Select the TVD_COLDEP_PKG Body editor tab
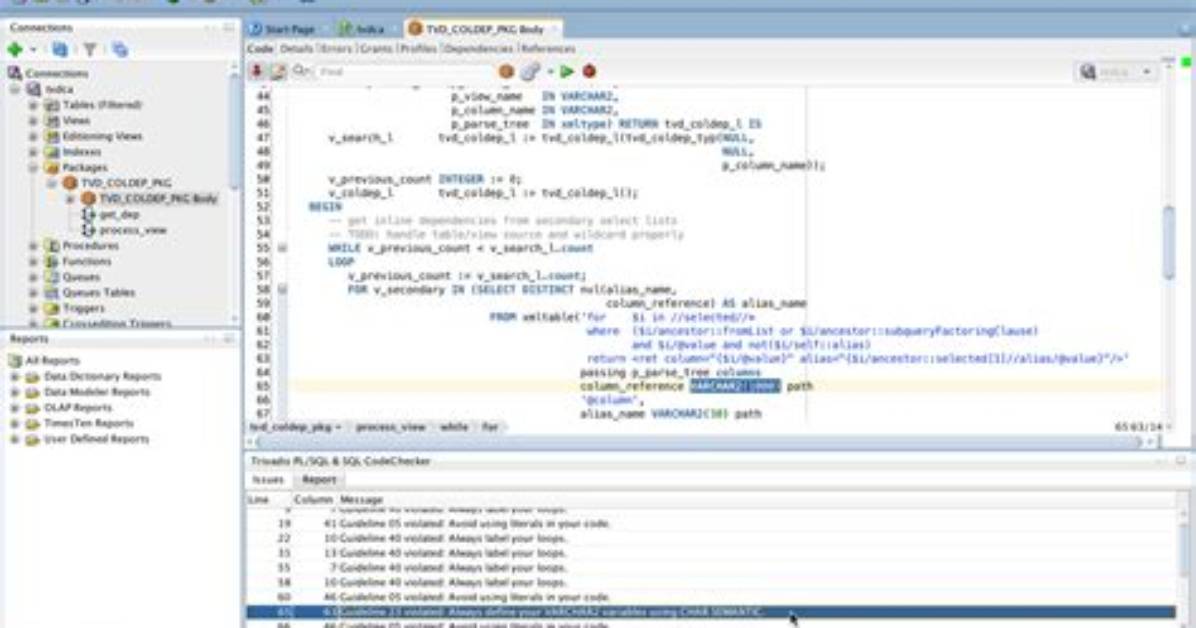Viewport: 1196px width, 628px height. tap(484, 29)
